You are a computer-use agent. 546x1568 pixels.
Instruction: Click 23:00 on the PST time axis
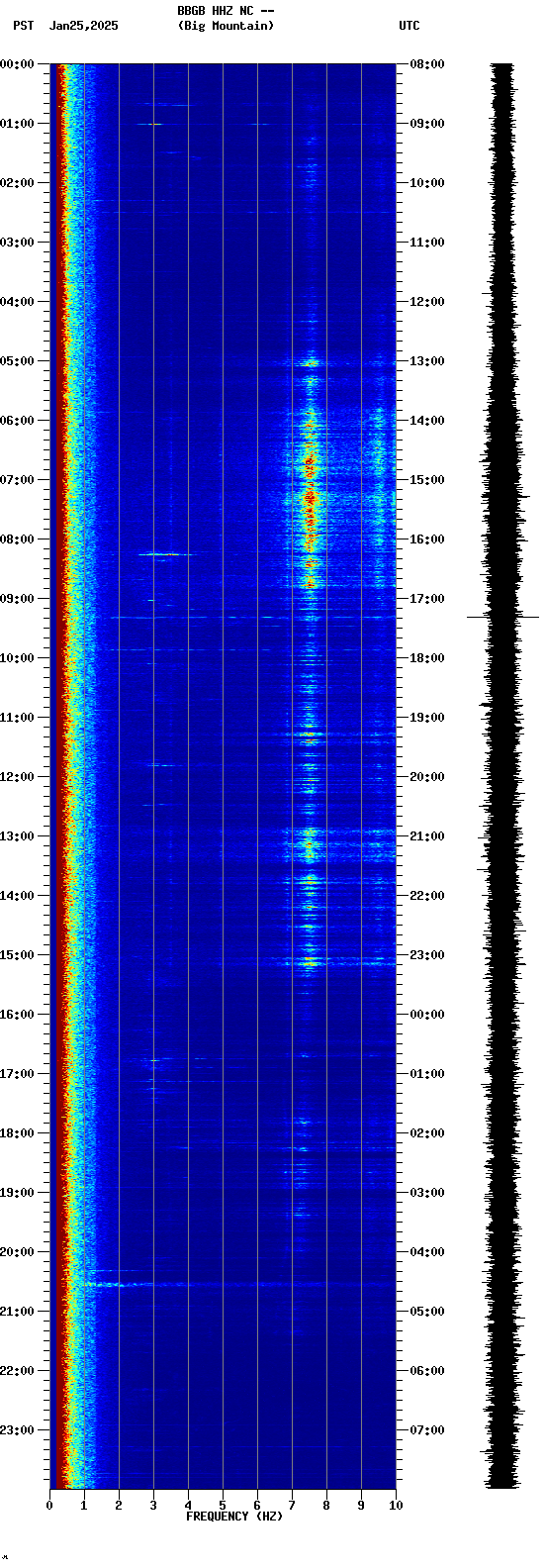[x=17, y=1430]
